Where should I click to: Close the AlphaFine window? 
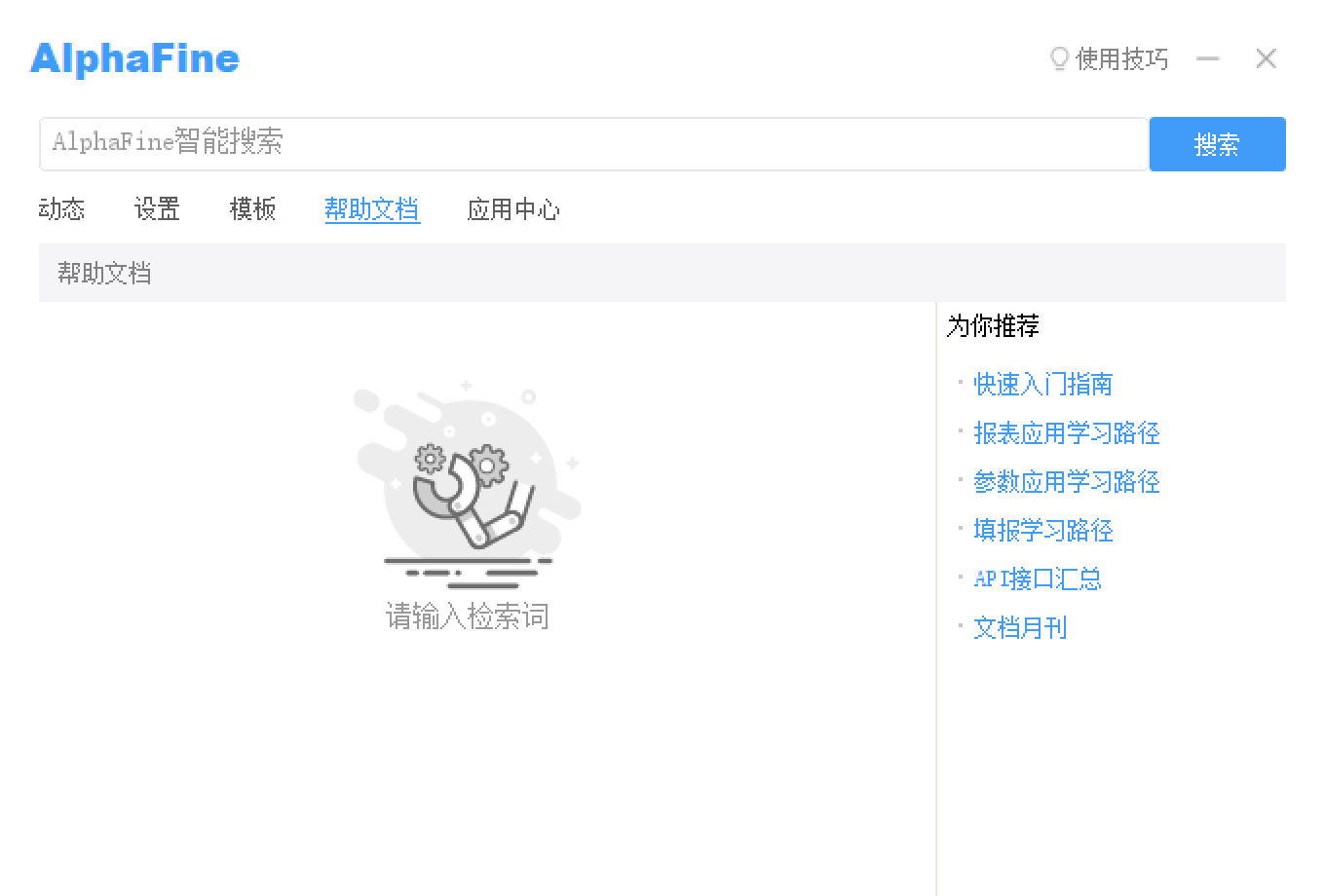coord(1266,59)
